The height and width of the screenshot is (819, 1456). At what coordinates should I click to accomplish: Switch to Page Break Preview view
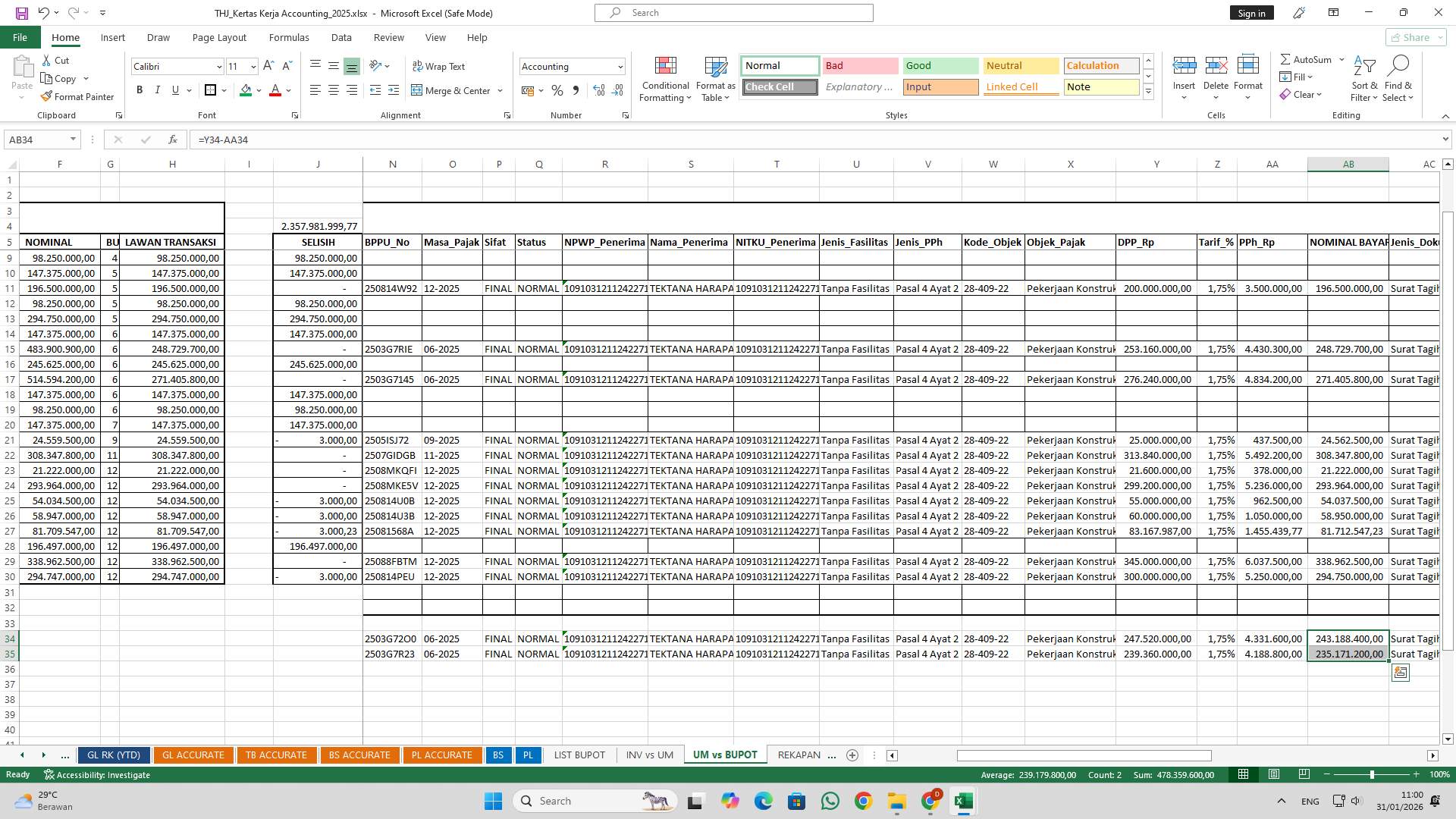tap(1304, 774)
